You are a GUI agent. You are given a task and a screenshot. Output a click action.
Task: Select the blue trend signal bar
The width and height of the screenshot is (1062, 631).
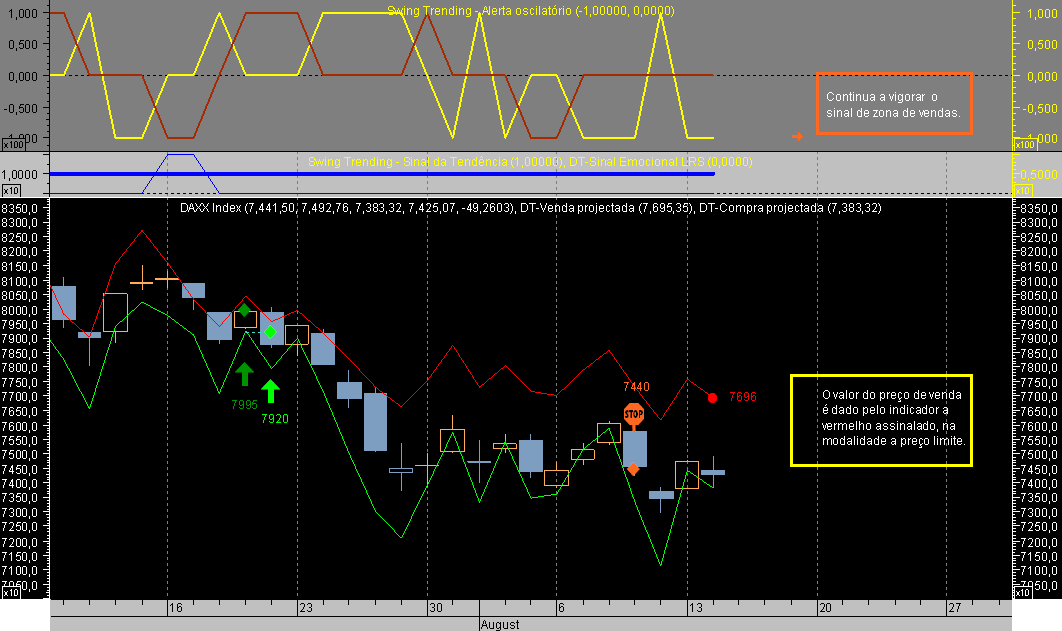[x=400, y=172]
